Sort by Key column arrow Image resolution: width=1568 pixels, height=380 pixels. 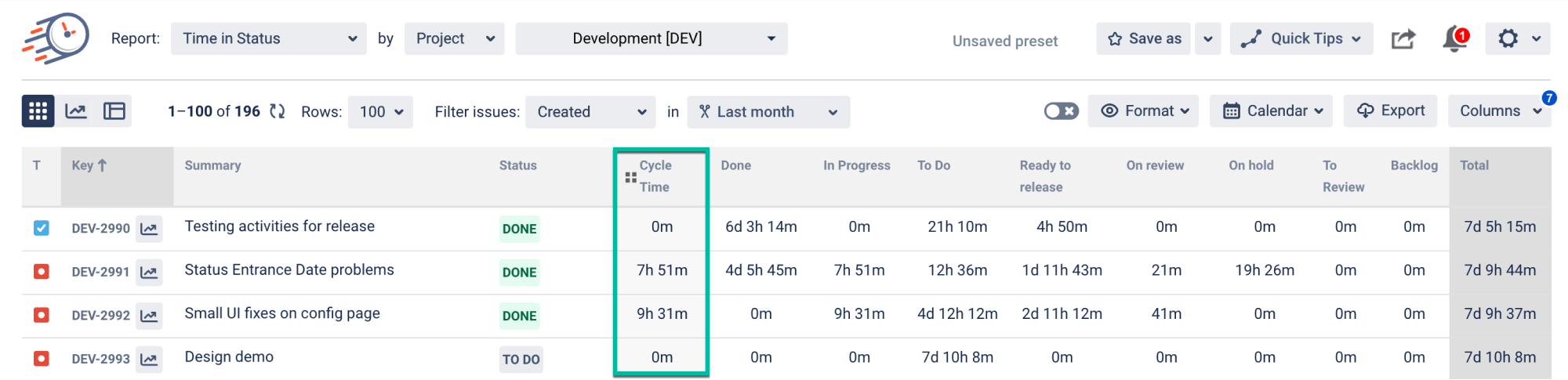(x=102, y=165)
